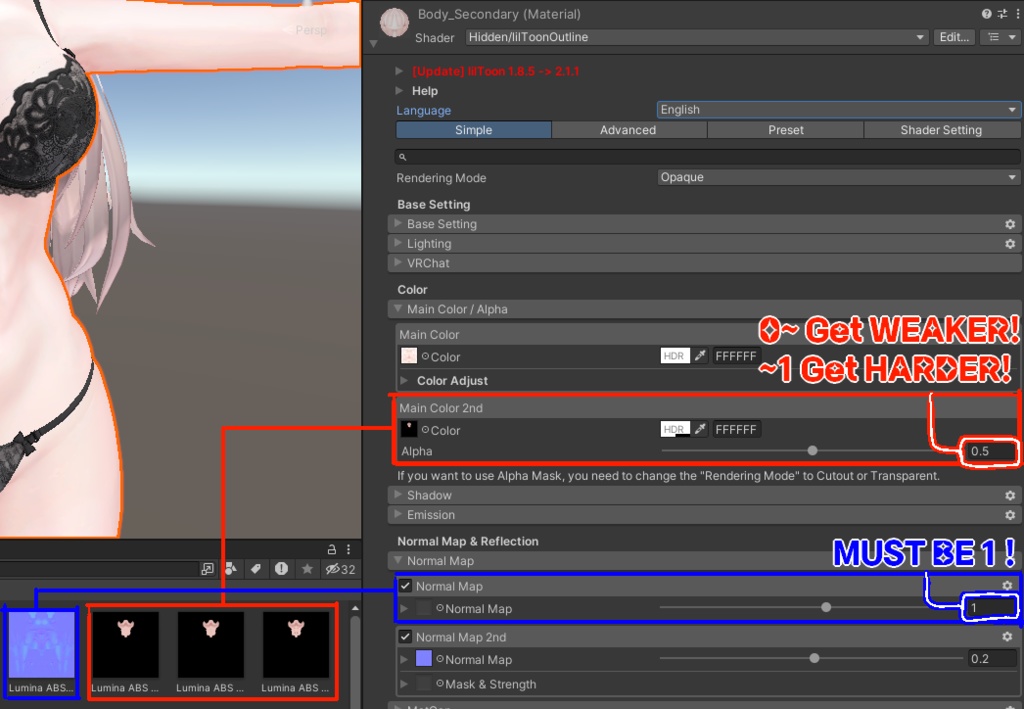Click Main Color HDR color field
1024x709 pixels.
(675, 356)
